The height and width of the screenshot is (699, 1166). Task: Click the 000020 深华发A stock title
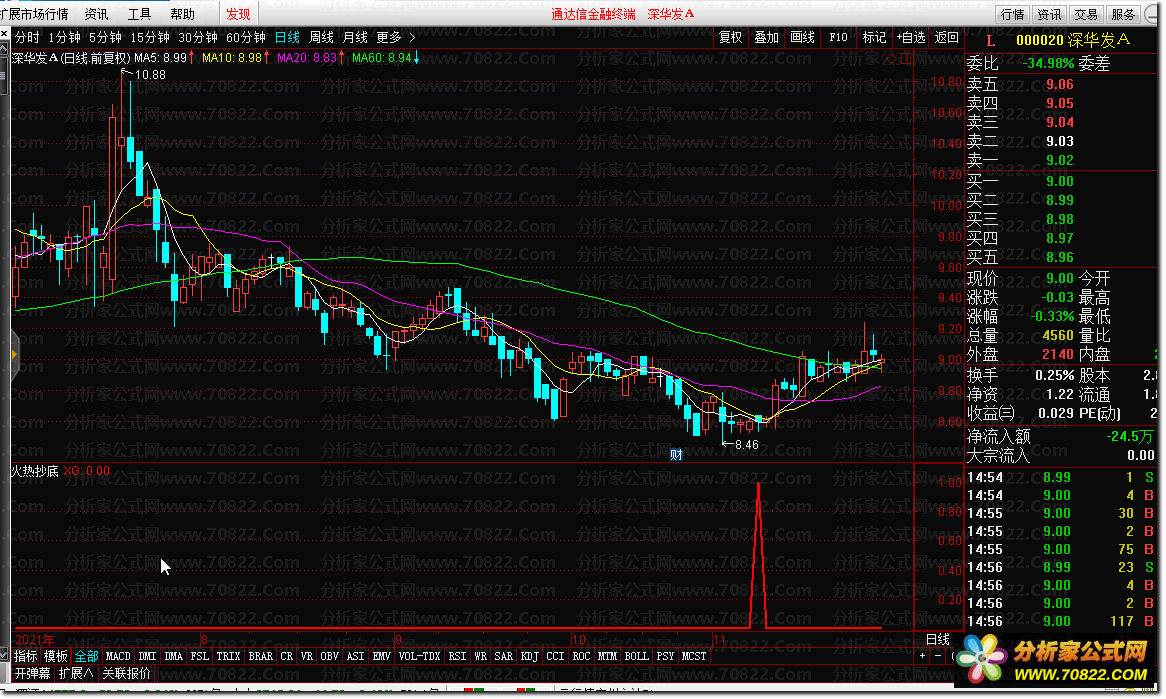[x=1072, y=40]
